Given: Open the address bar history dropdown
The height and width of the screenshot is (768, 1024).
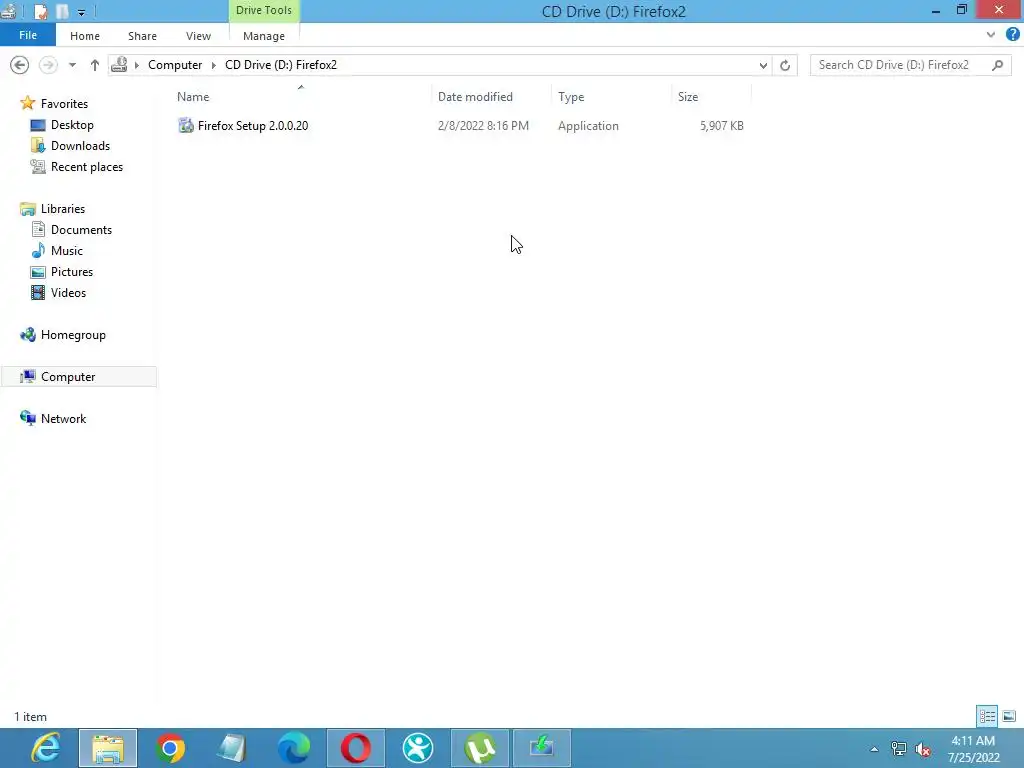Looking at the screenshot, I should coord(763,65).
